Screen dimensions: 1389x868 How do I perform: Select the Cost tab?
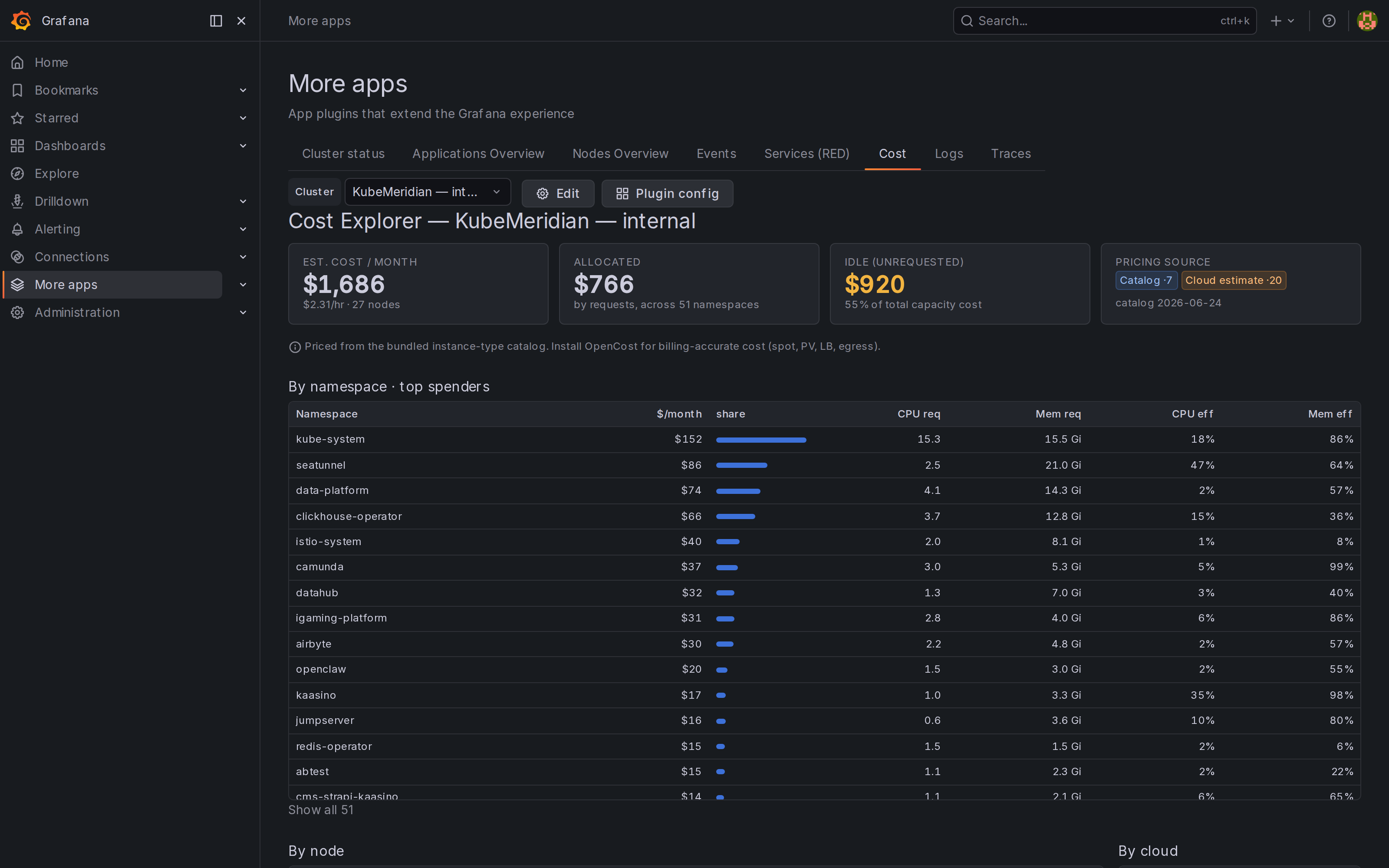[892, 154]
